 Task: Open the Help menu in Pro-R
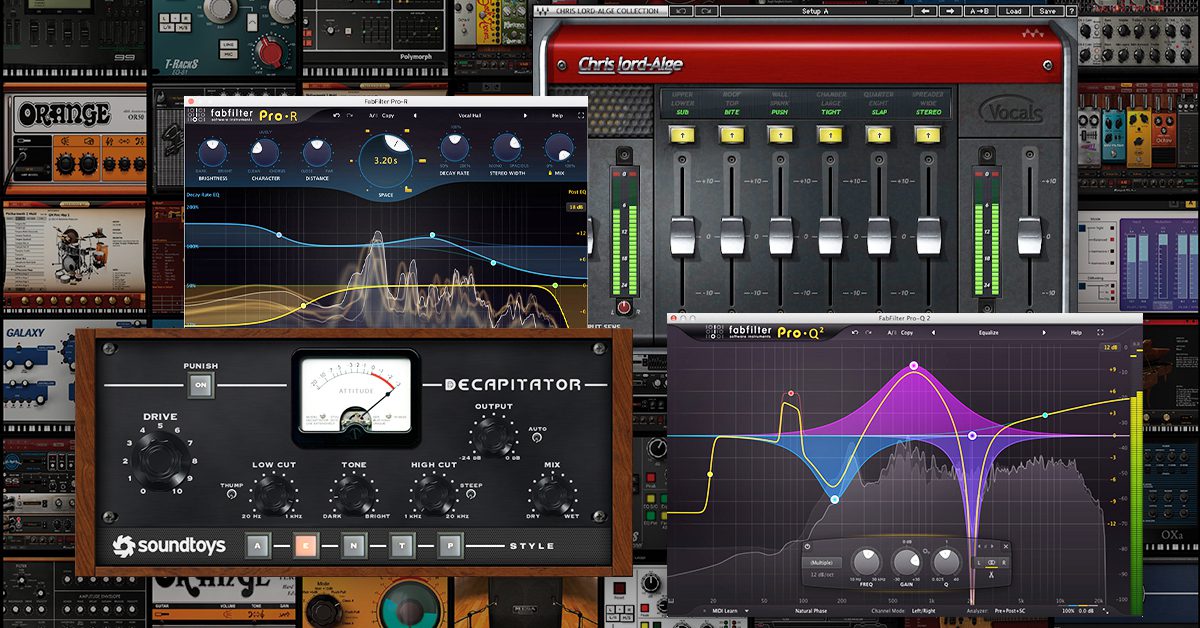(x=557, y=115)
